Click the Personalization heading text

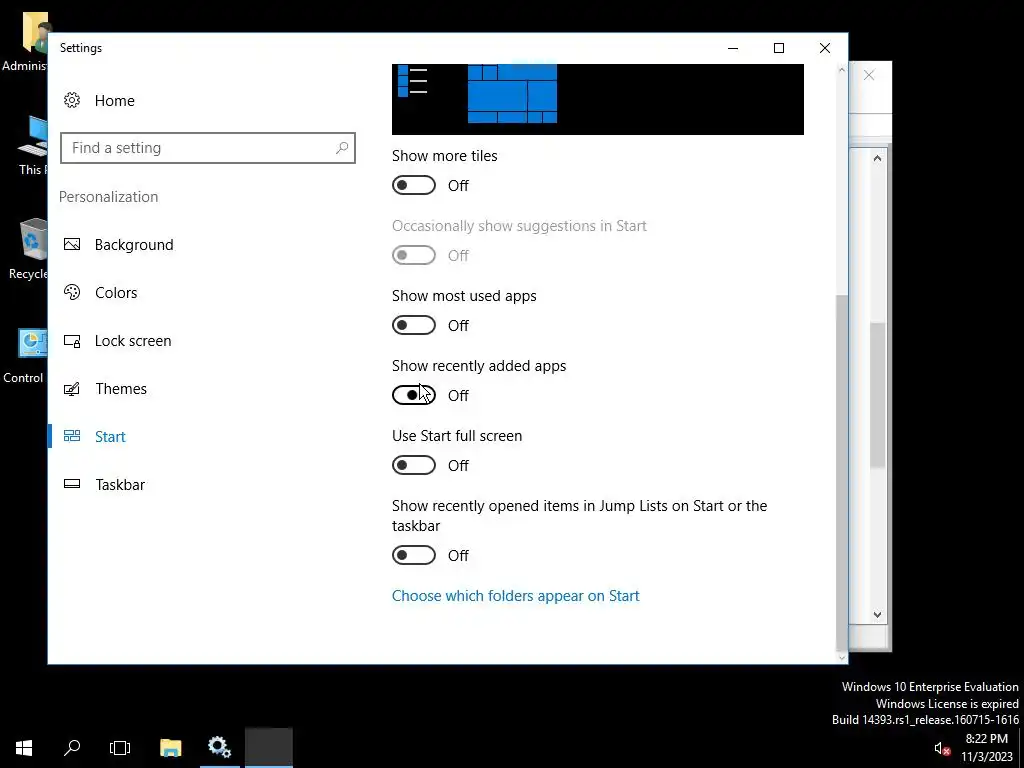[x=108, y=197]
